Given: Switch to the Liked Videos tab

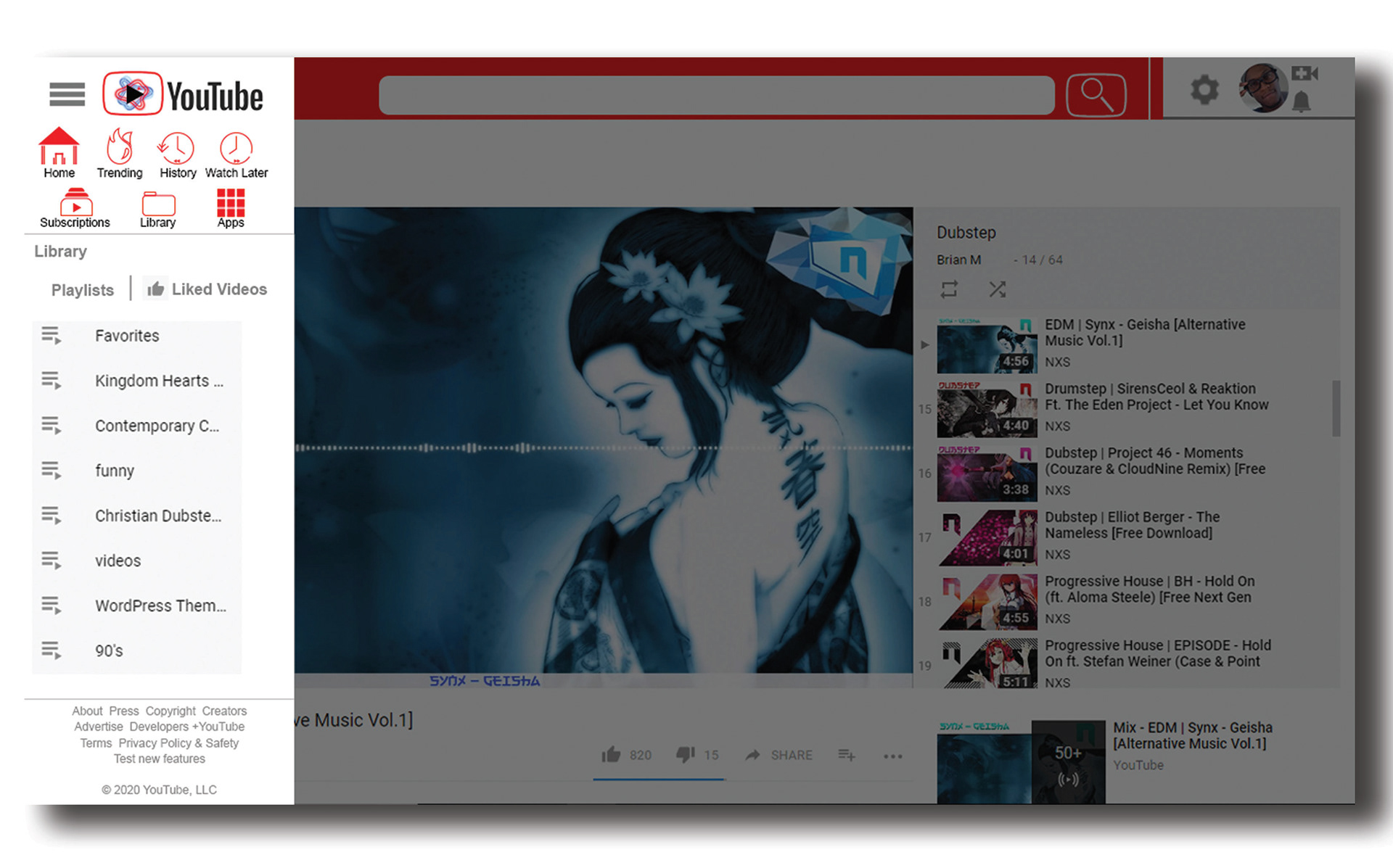Looking at the screenshot, I should 207,289.
